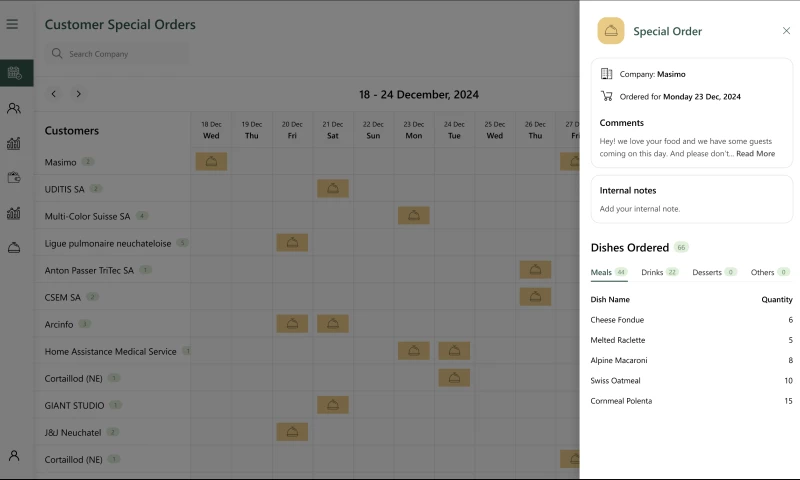The width and height of the screenshot is (800, 480).
Task: Select the Melted Raclette dish row
Action: (691, 340)
